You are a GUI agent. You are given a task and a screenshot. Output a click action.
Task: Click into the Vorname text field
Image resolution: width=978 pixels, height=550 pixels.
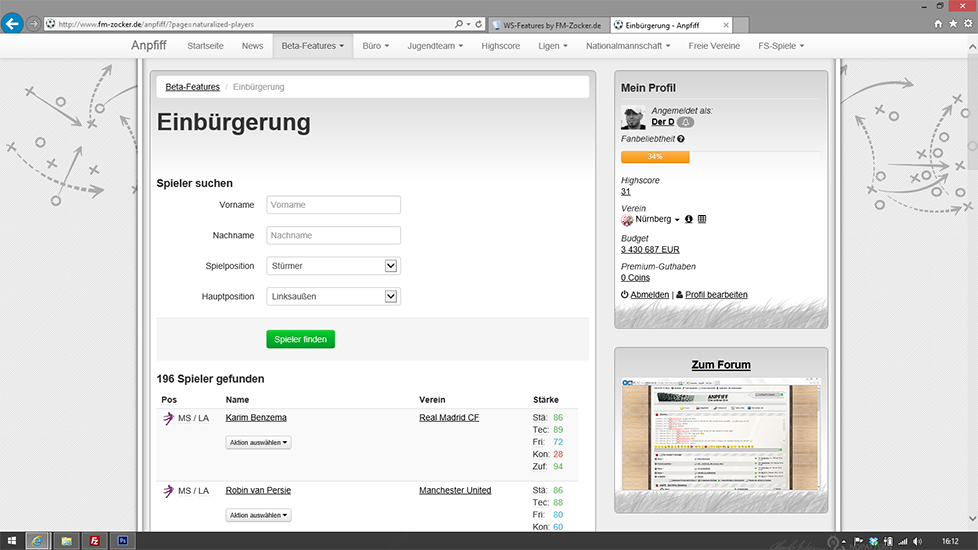pyautogui.click(x=333, y=205)
